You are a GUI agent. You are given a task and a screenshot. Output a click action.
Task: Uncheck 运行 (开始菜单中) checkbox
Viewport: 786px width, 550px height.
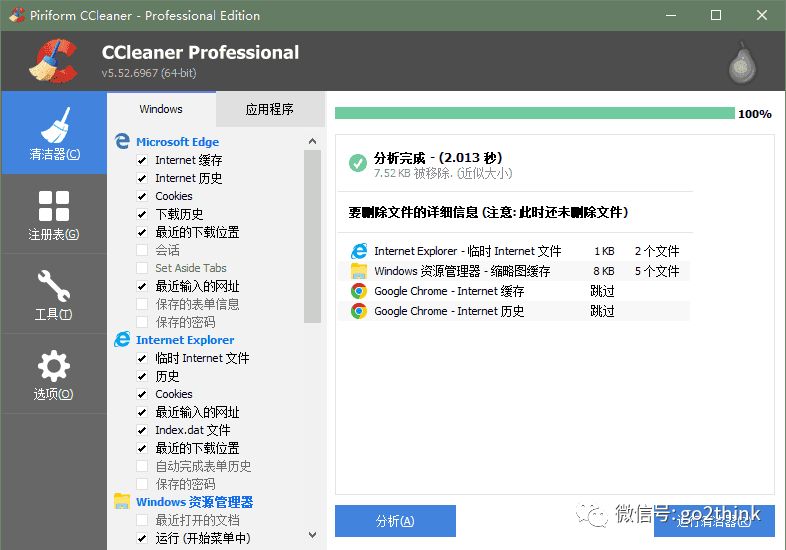point(142,538)
